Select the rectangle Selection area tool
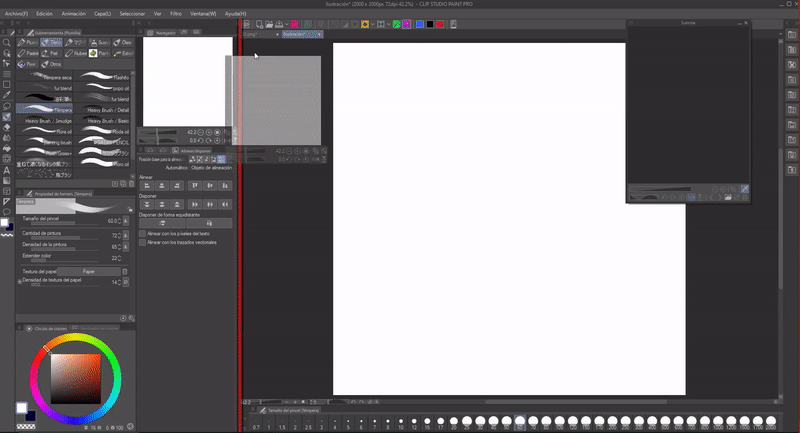 pyautogui.click(x=7, y=85)
